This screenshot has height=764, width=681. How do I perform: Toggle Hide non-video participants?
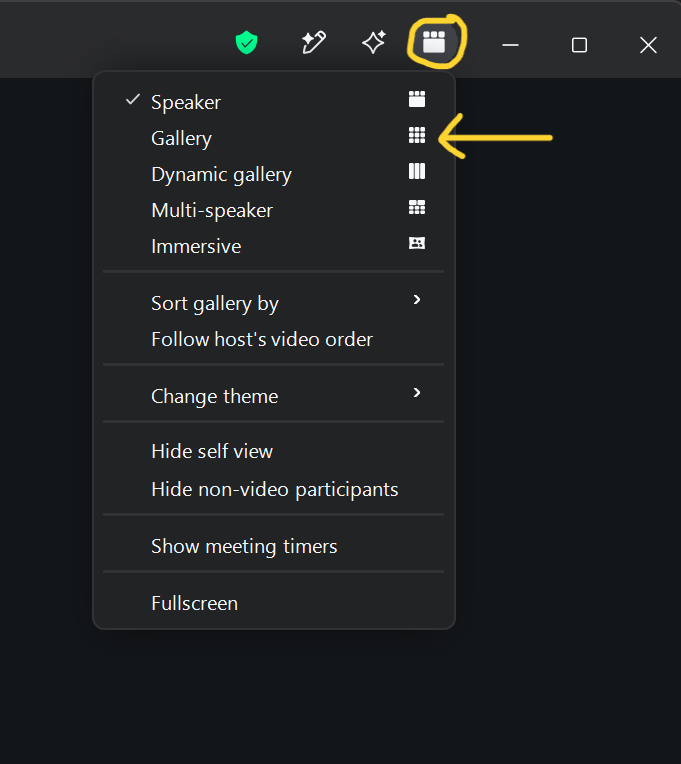click(x=274, y=489)
